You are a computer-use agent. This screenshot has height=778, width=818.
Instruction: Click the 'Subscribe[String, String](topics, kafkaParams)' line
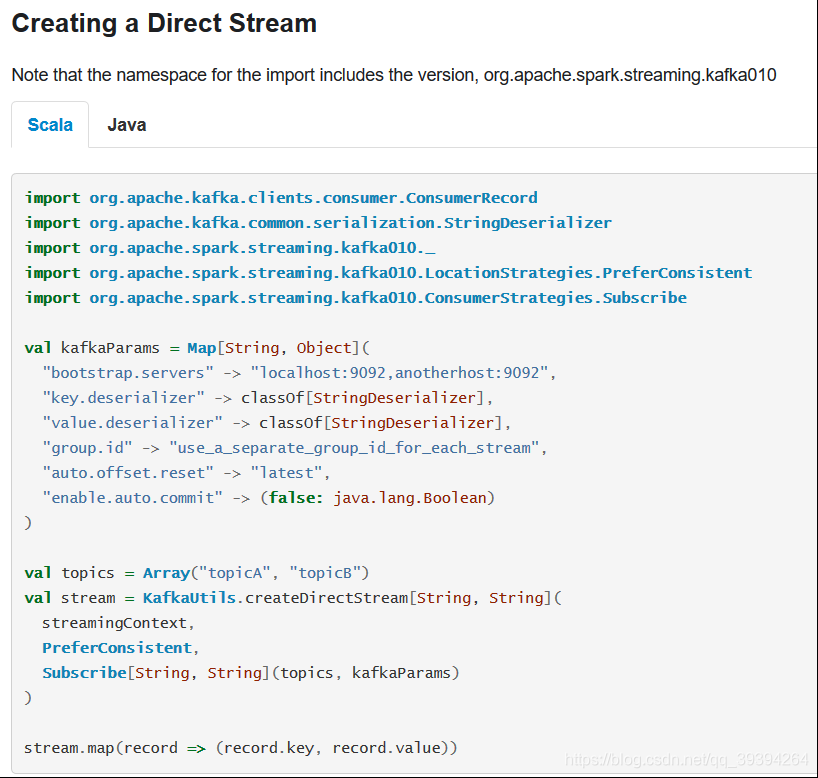(251, 673)
